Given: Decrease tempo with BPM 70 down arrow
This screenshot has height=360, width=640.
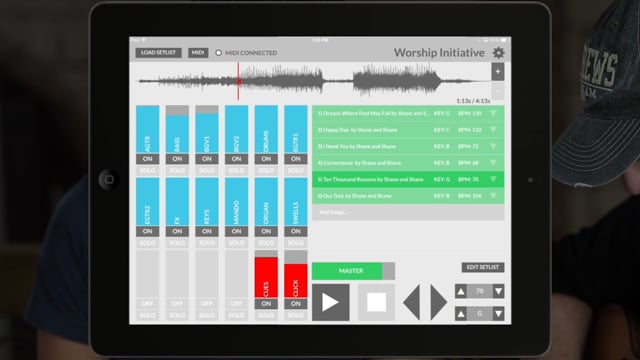Looking at the screenshot, I should click(498, 291).
